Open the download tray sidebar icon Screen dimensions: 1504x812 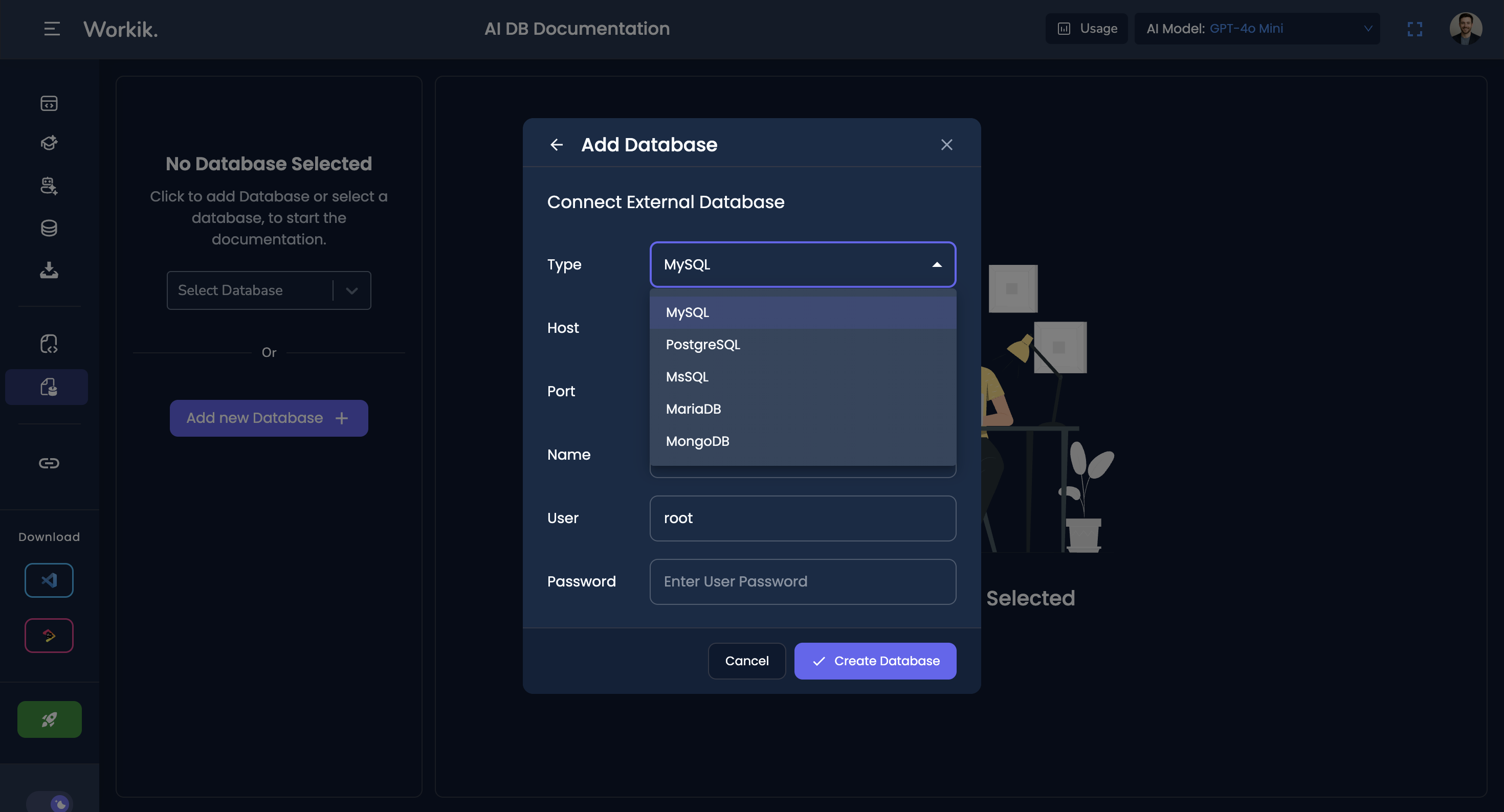(x=49, y=269)
